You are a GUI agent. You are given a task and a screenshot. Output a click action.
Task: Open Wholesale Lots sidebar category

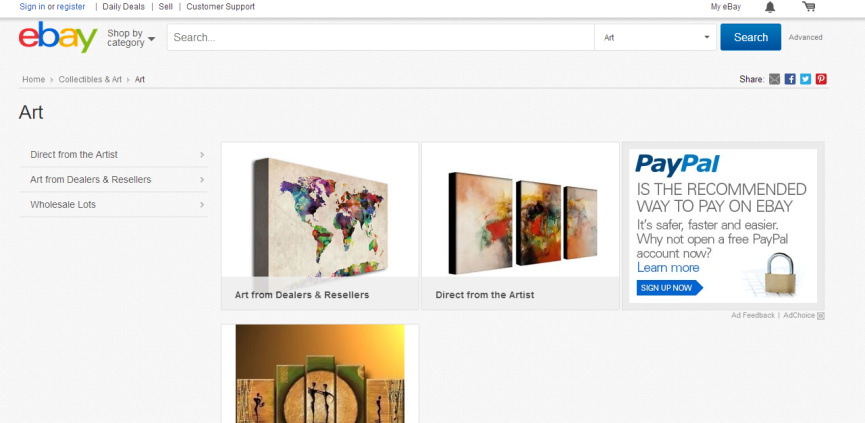pyautogui.click(x=113, y=205)
